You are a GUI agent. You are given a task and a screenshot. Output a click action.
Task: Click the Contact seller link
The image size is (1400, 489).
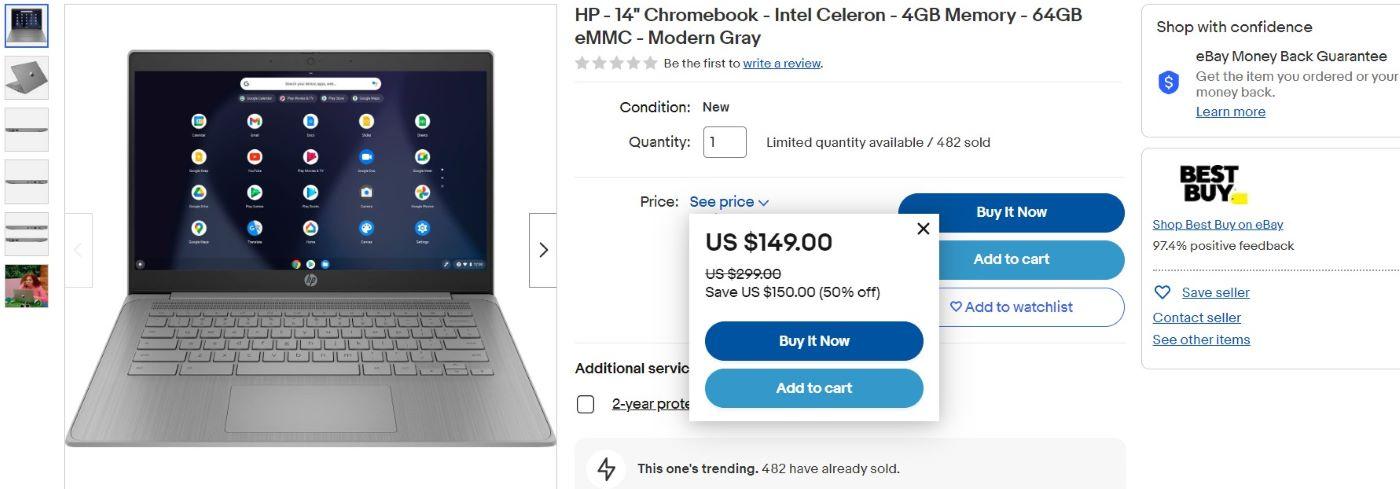coord(1196,318)
